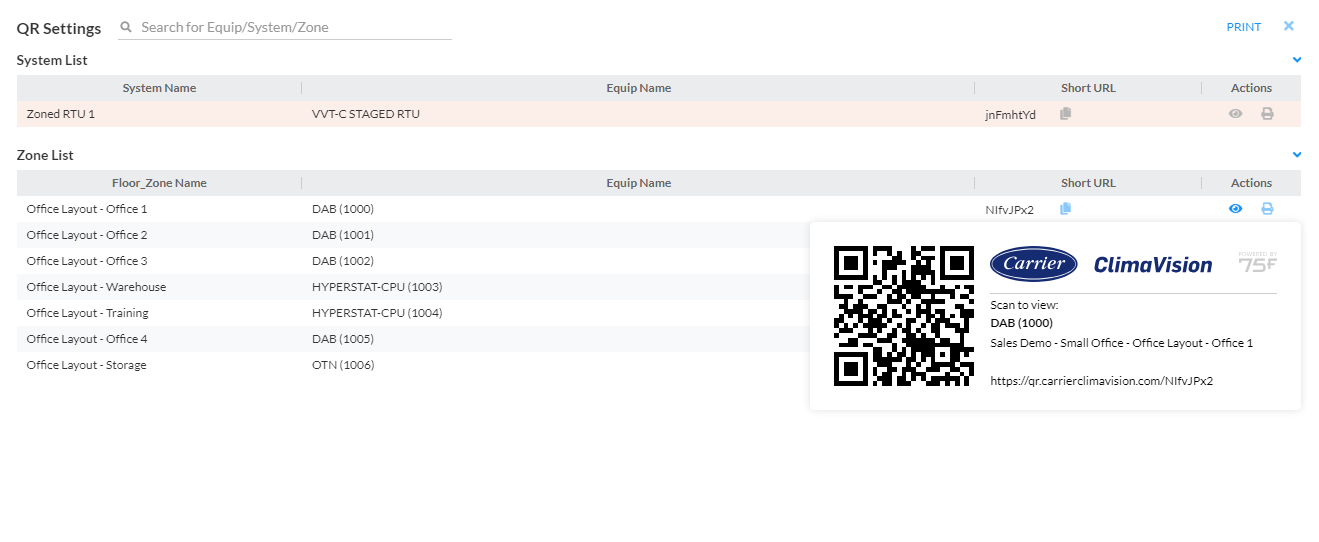The height and width of the screenshot is (542, 1319).
Task: Click Short URL header in System List
Action: [x=1088, y=88]
